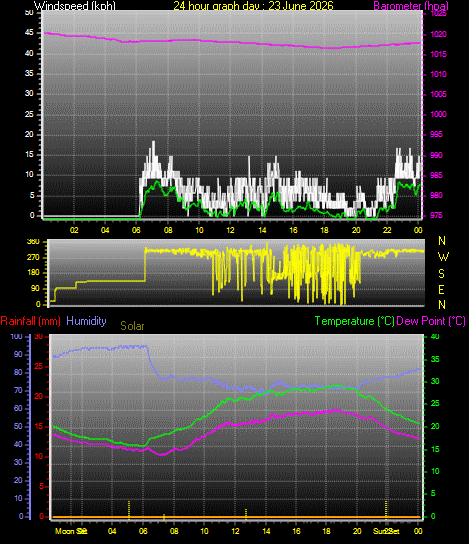Click the 45 windspeed scale value
469x544 pixels.
coord(29,33)
